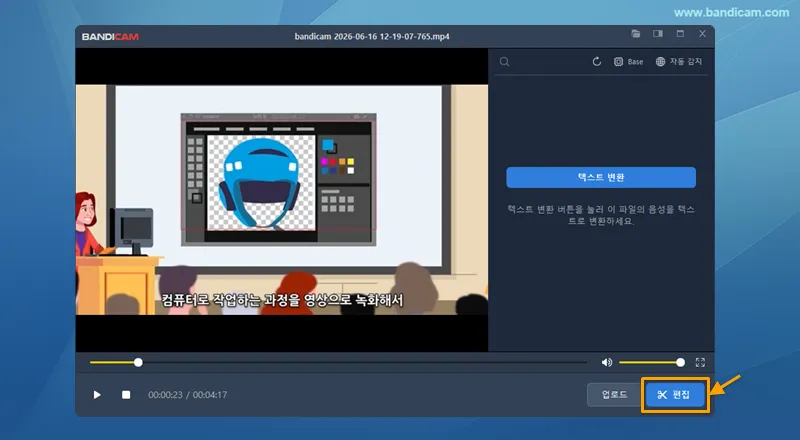Select the Base model option
800x440 pixels.
(x=628, y=62)
